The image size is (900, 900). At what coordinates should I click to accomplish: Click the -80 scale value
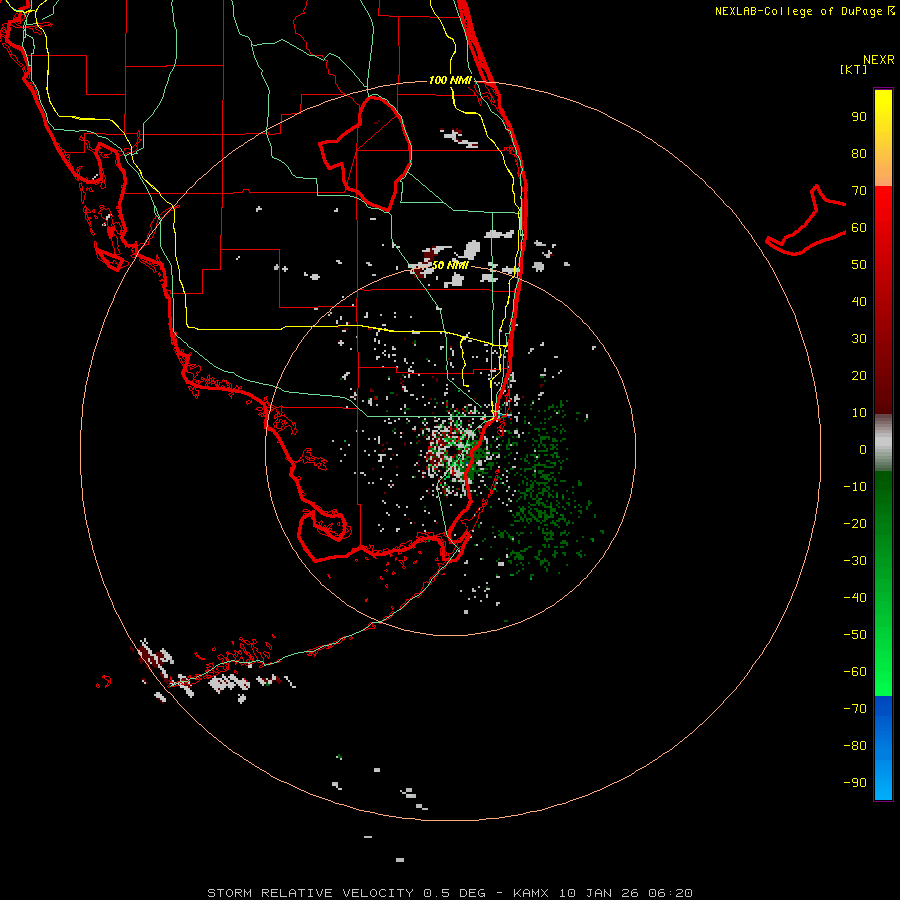click(855, 746)
